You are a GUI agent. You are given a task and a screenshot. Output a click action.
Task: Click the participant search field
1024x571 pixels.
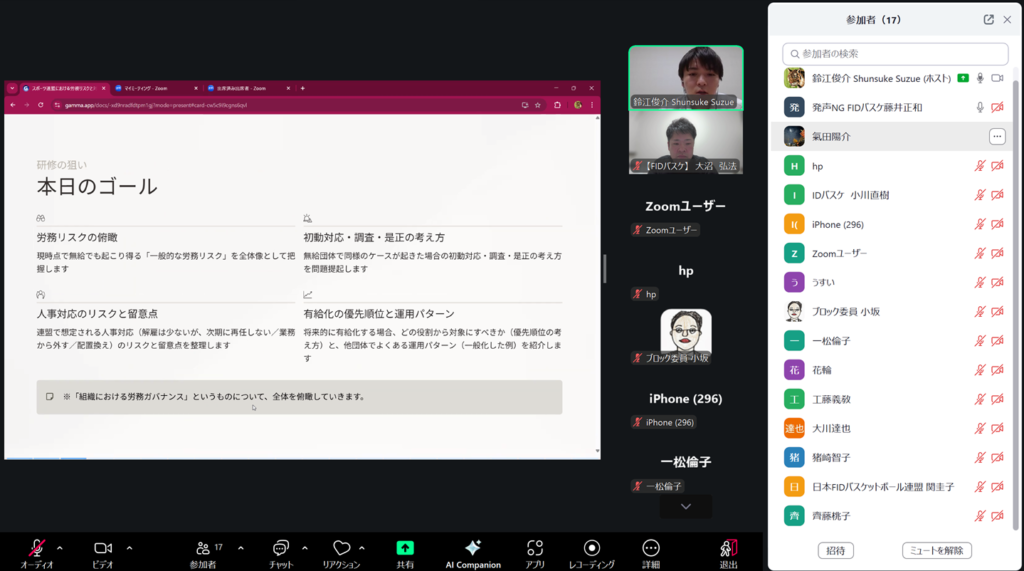[896, 54]
